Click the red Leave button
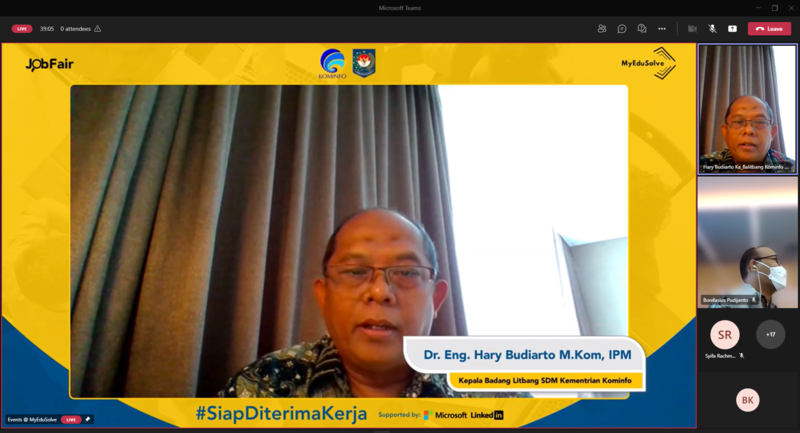The height and width of the screenshot is (433, 800). [769, 29]
